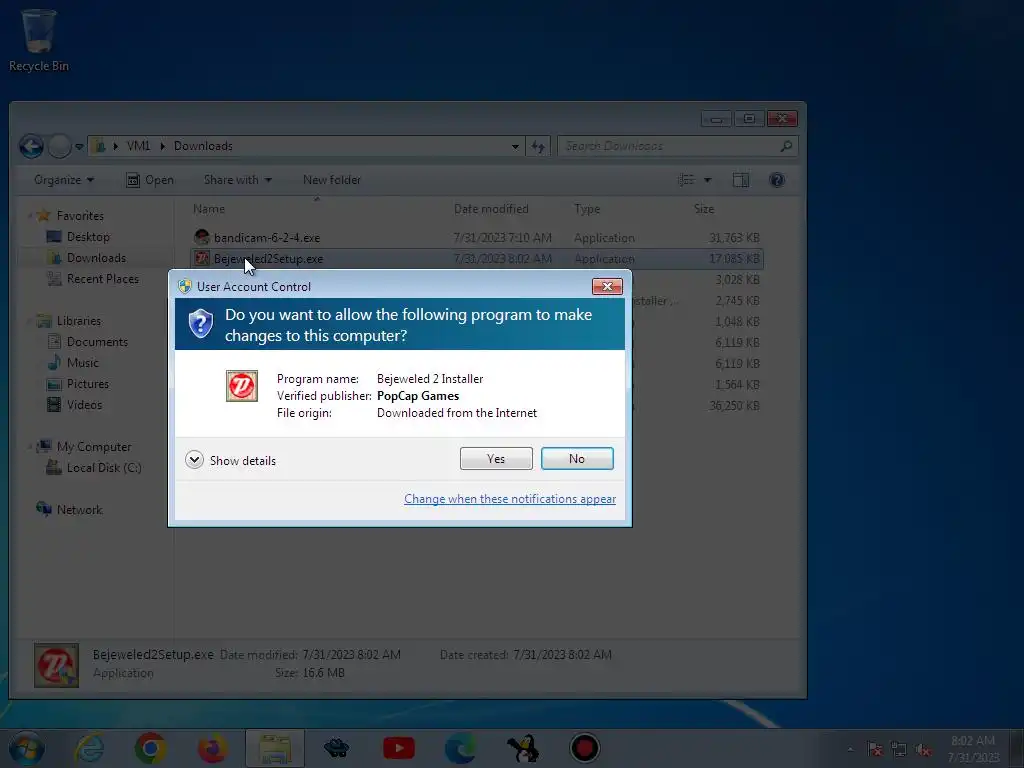This screenshot has width=1024, height=768.
Task: Sort by the Date modified column header
Action: point(491,209)
